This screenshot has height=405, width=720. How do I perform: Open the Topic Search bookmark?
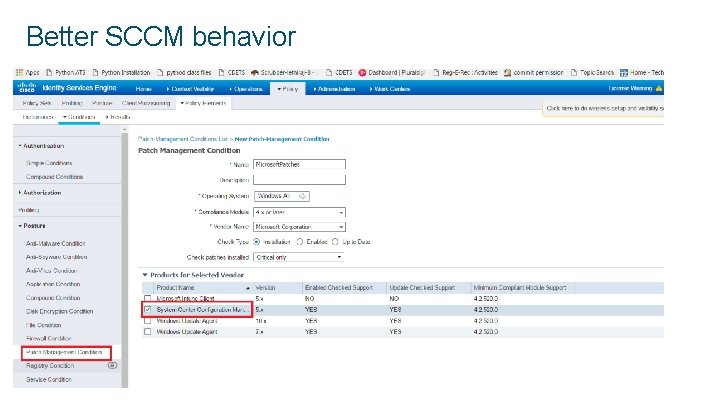point(592,73)
